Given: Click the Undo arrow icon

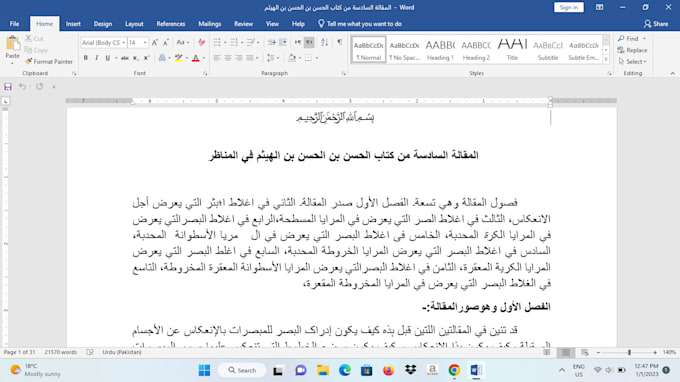Looking at the screenshot, I should (x=22, y=87).
